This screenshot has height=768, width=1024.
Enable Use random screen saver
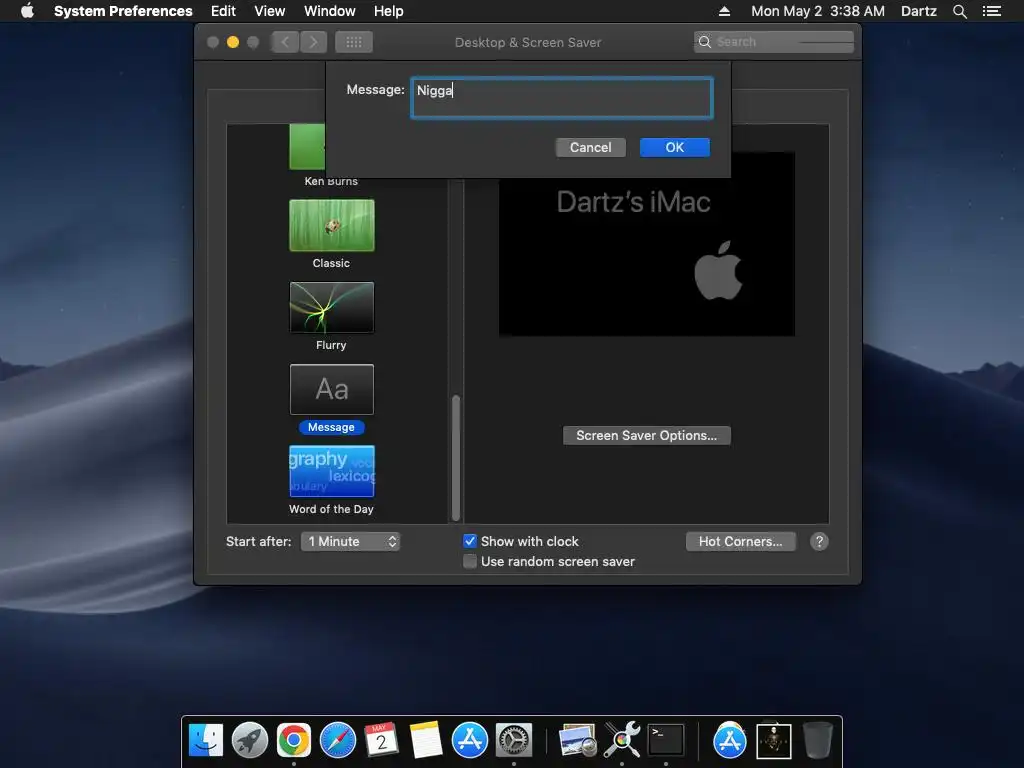point(470,562)
